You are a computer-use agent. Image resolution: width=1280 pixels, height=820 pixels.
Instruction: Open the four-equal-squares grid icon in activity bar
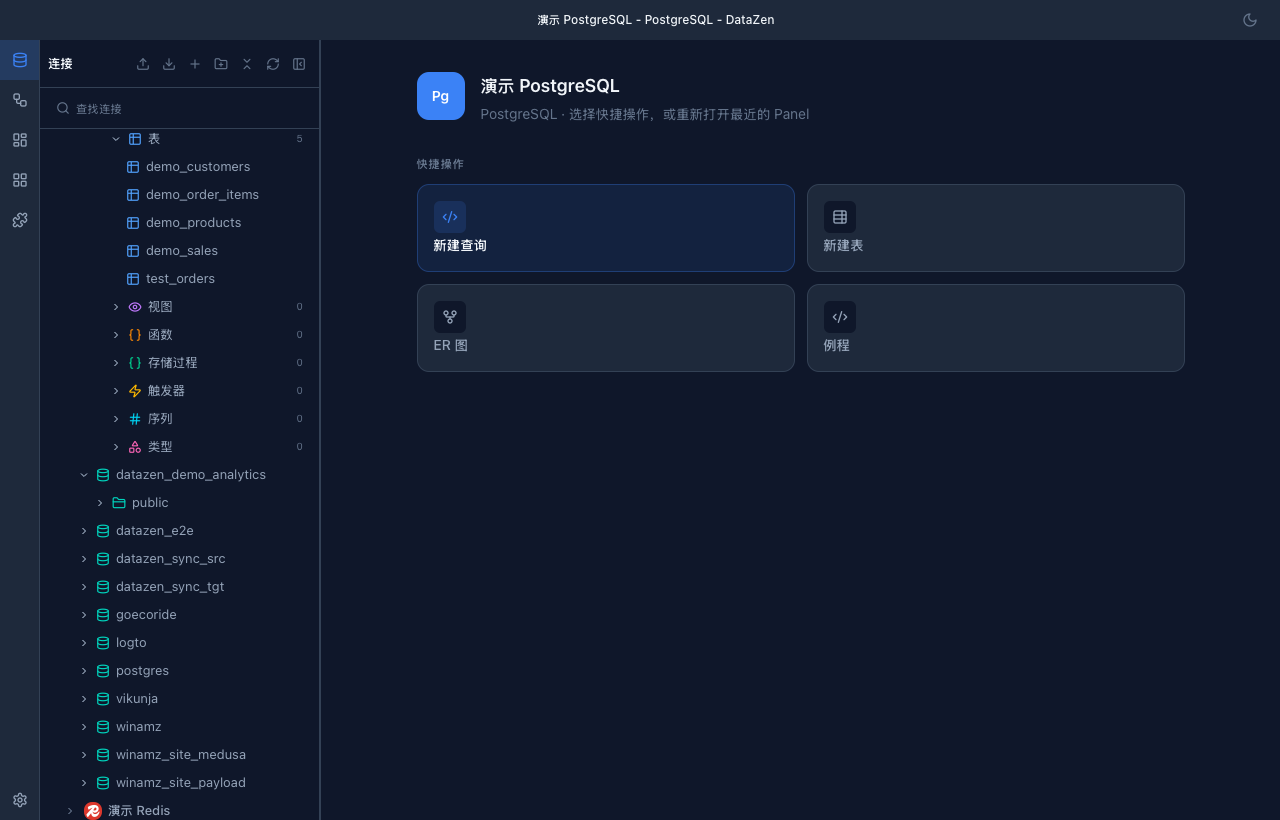pos(20,180)
